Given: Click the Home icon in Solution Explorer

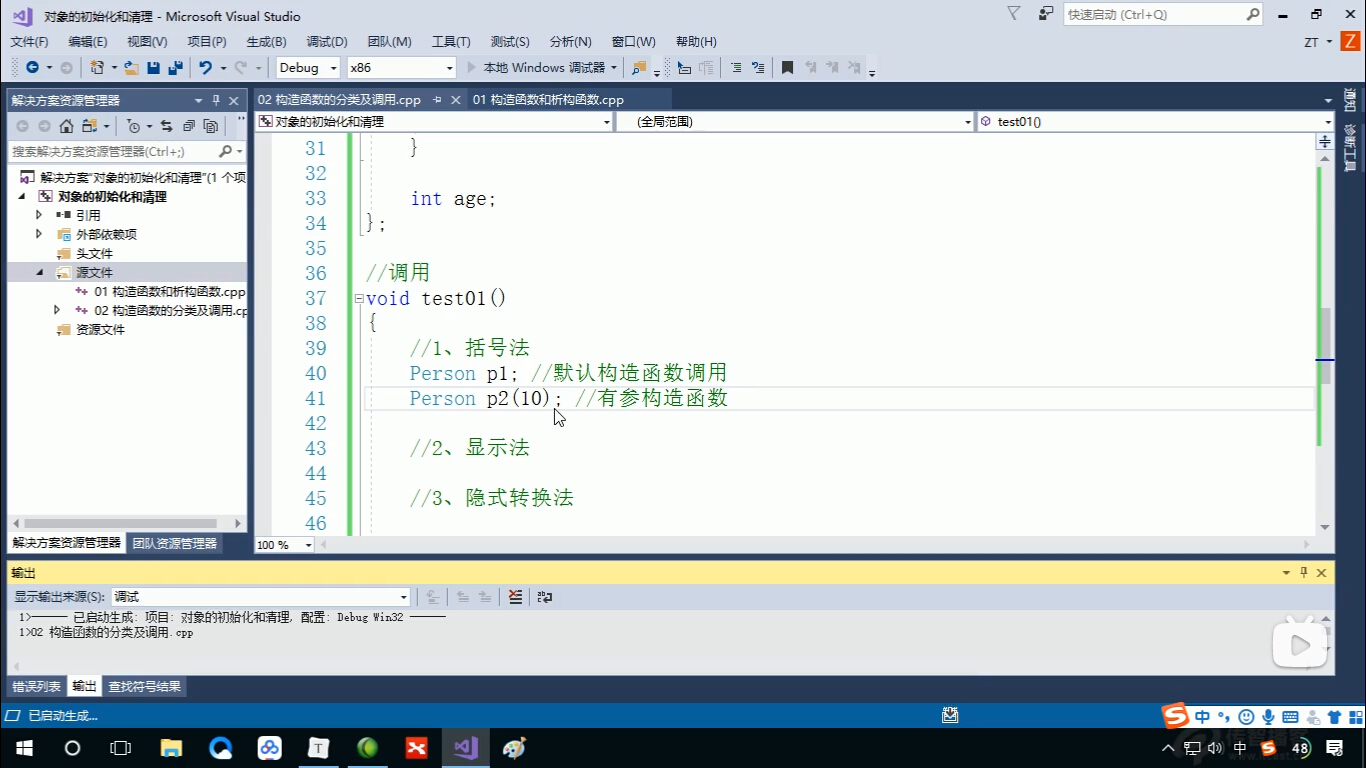Looking at the screenshot, I should [x=66, y=126].
